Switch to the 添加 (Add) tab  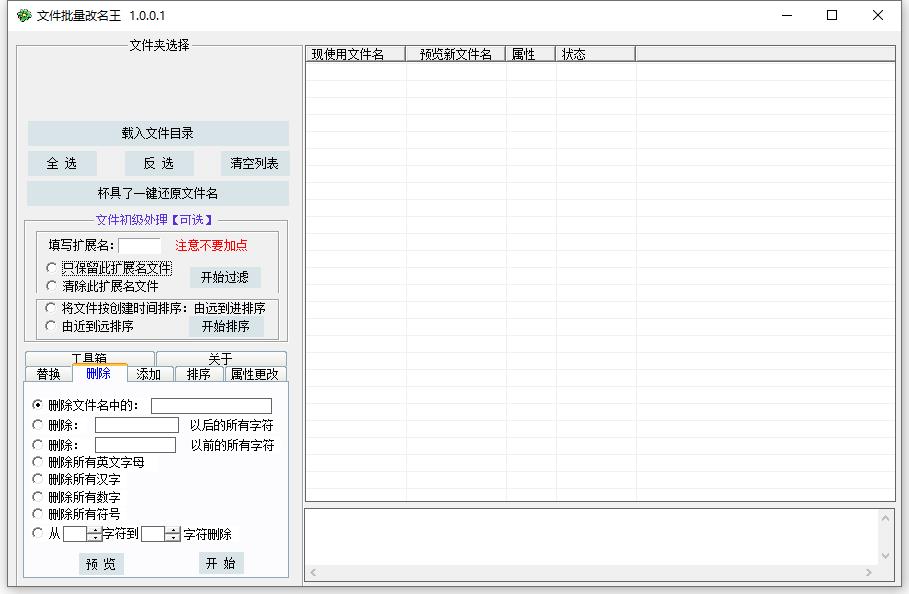pos(147,374)
